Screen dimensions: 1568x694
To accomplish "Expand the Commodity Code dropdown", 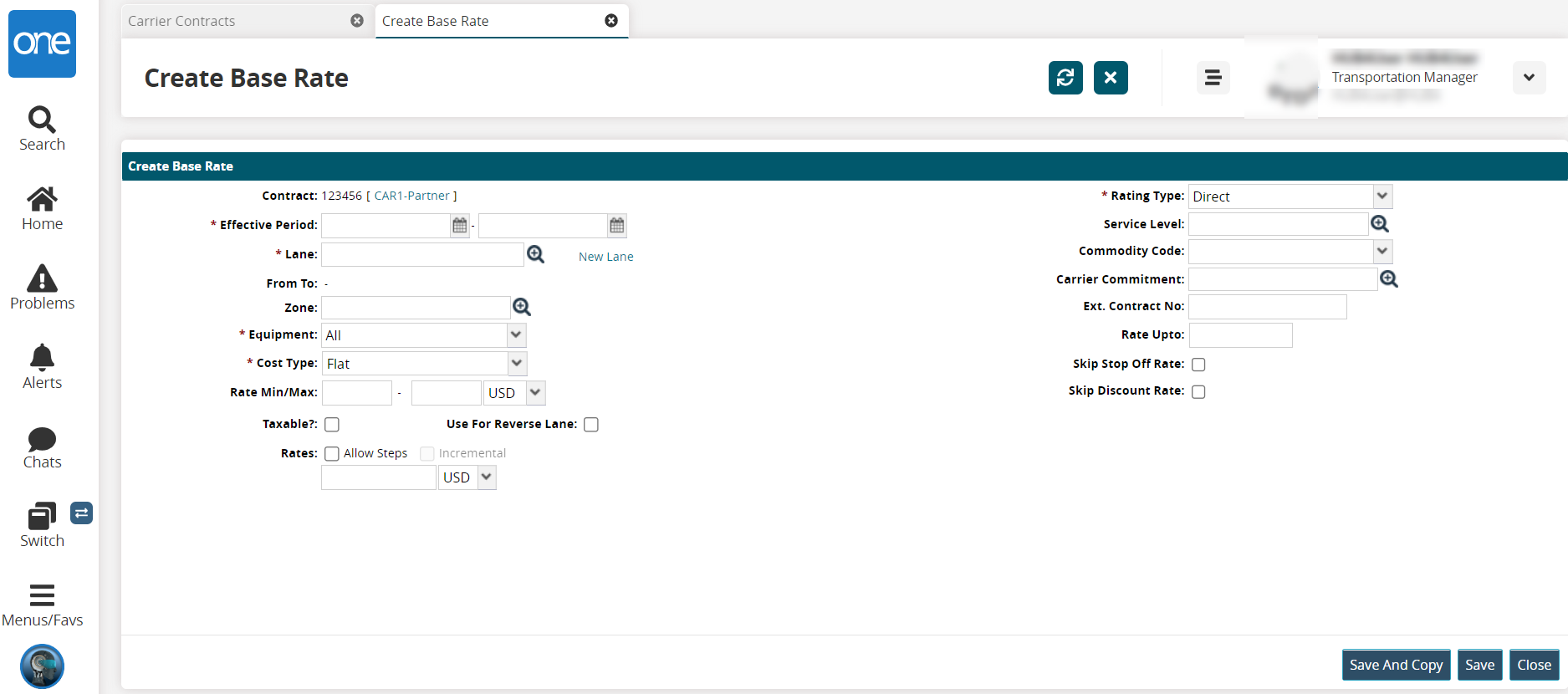I will tap(1382, 251).
